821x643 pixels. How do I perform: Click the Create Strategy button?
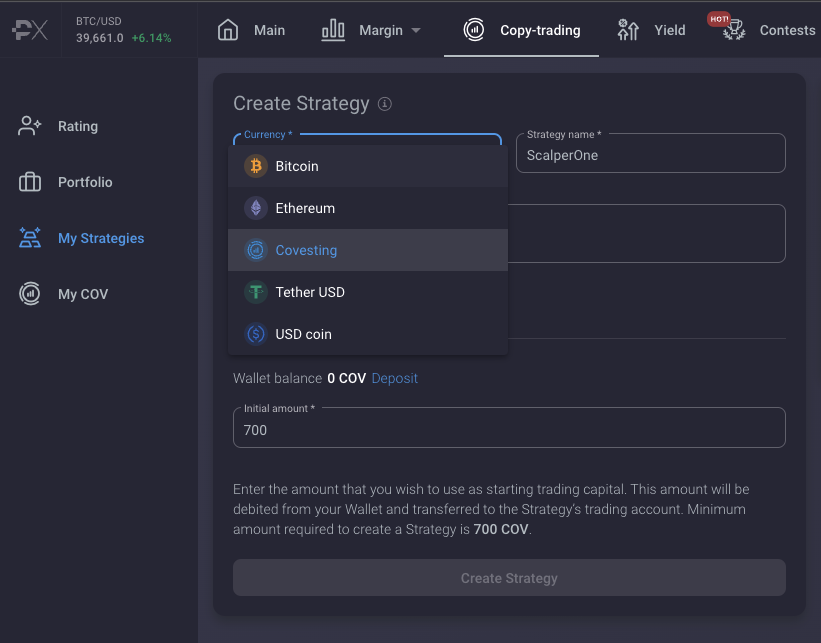(x=509, y=578)
